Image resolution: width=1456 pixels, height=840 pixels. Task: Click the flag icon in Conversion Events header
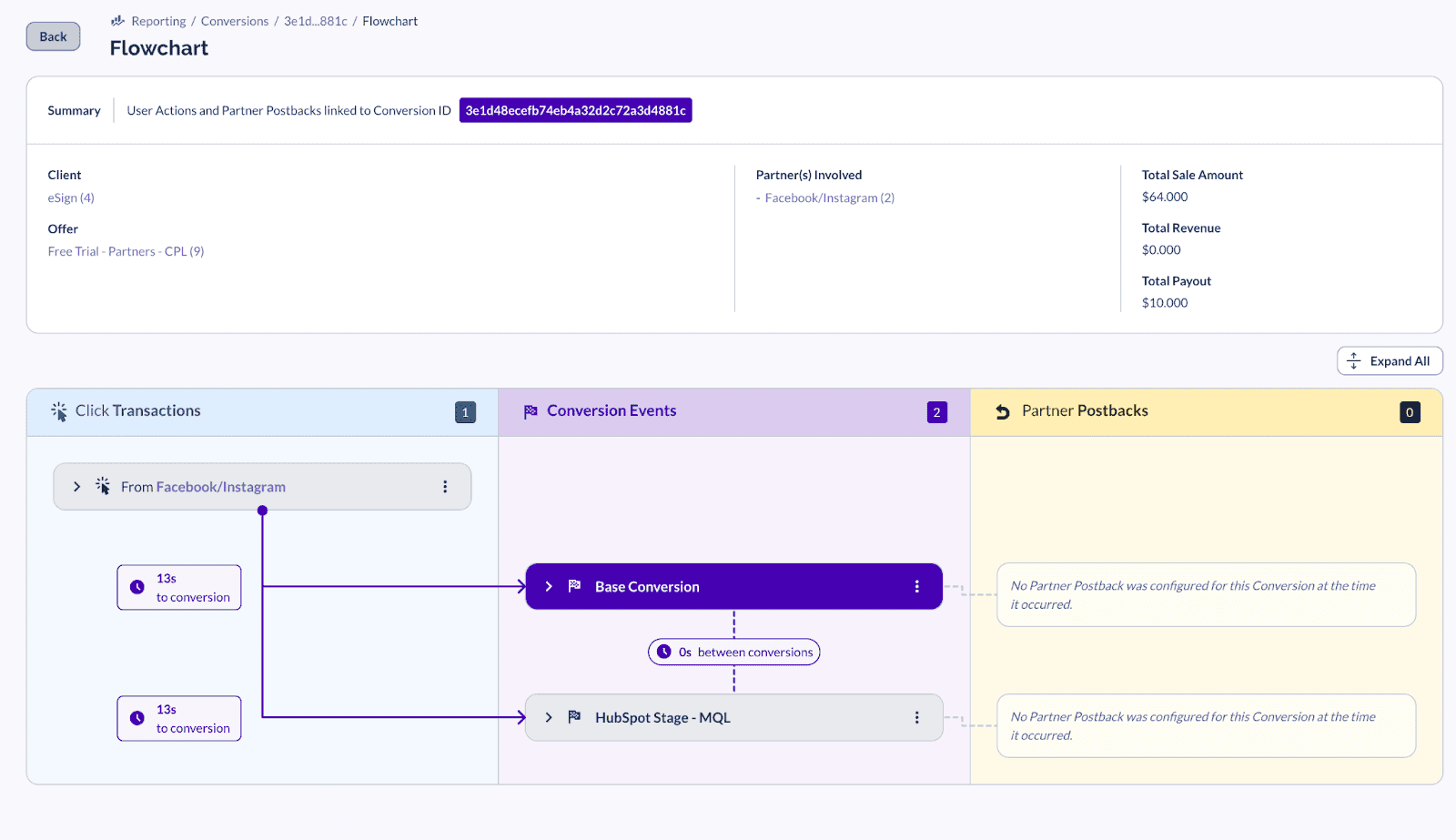tap(531, 410)
